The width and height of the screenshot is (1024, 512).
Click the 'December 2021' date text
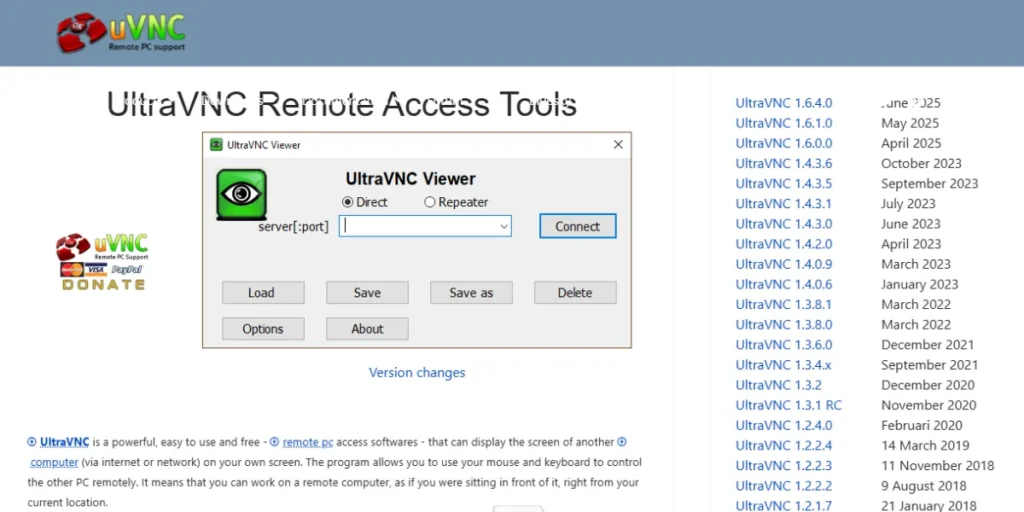point(927,345)
